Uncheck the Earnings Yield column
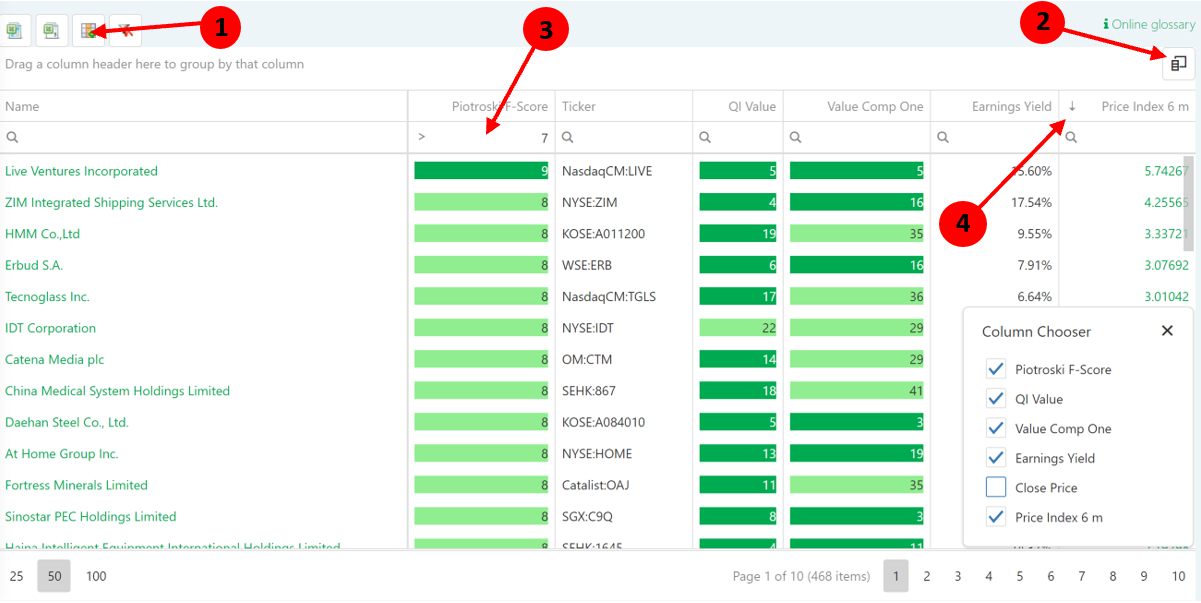This screenshot has height=603, width=1201. click(x=995, y=457)
